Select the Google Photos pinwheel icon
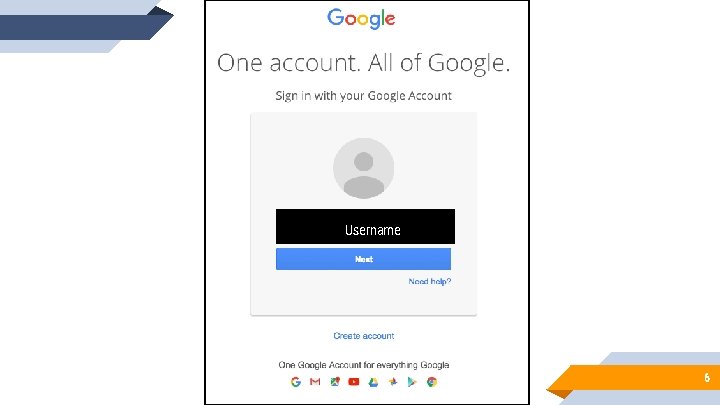Screen dimensions: 720x405 coord(393,381)
